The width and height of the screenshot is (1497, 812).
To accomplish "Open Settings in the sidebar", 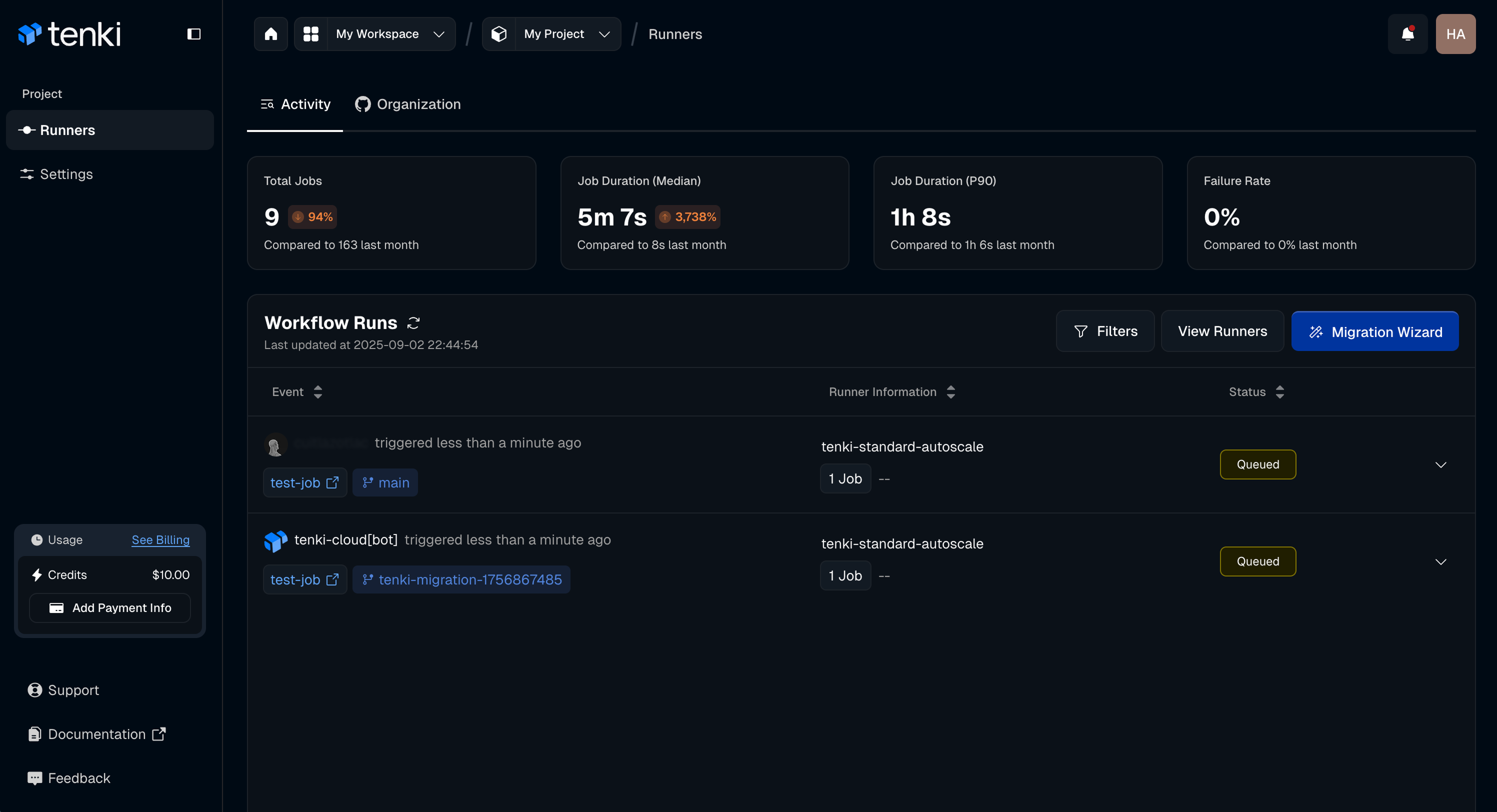I will point(66,174).
